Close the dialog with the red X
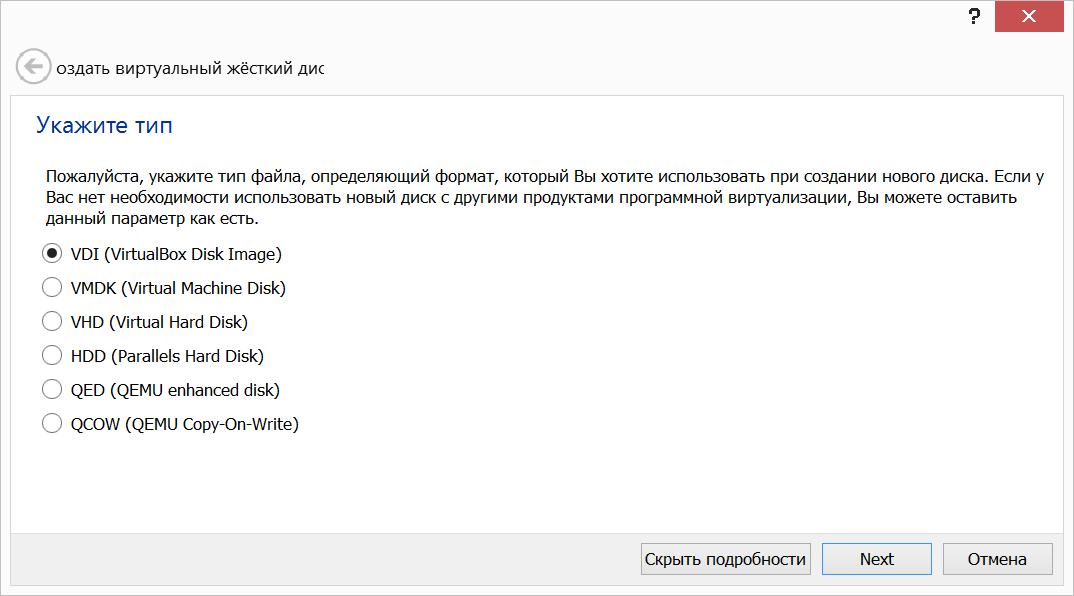 click(1029, 16)
